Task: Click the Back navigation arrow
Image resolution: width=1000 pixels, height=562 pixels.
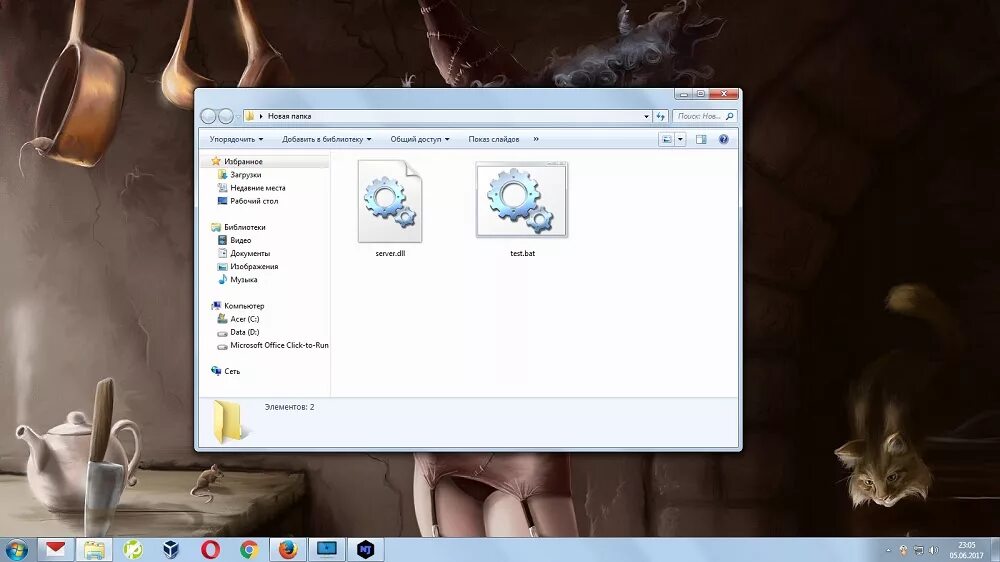Action: pos(209,116)
